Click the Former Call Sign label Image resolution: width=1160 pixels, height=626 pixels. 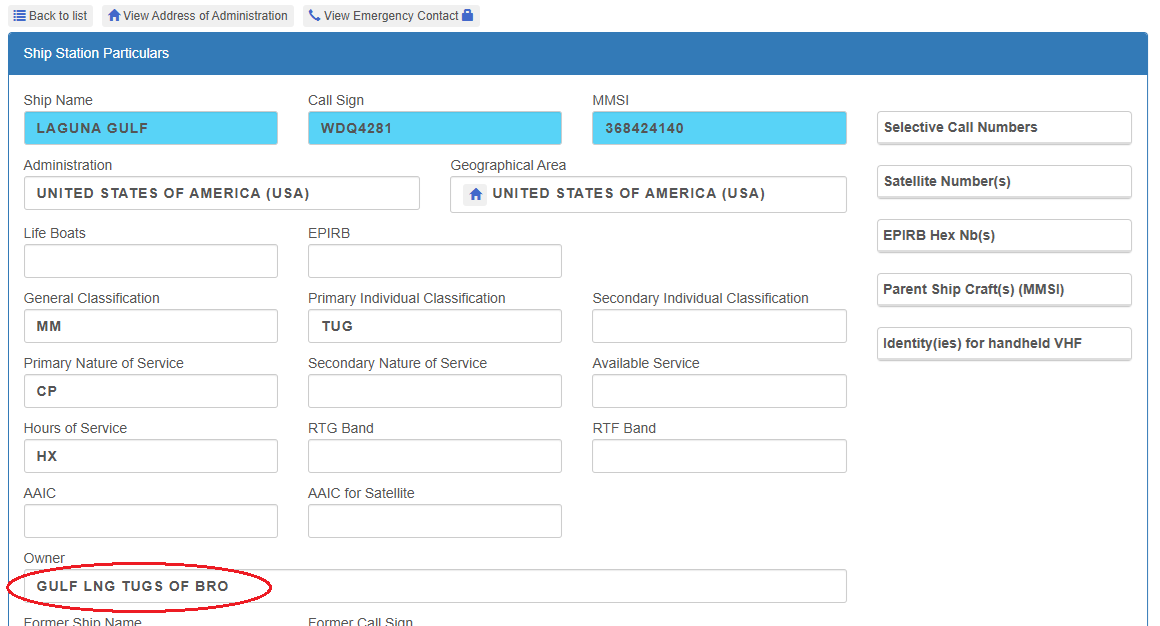click(x=360, y=622)
